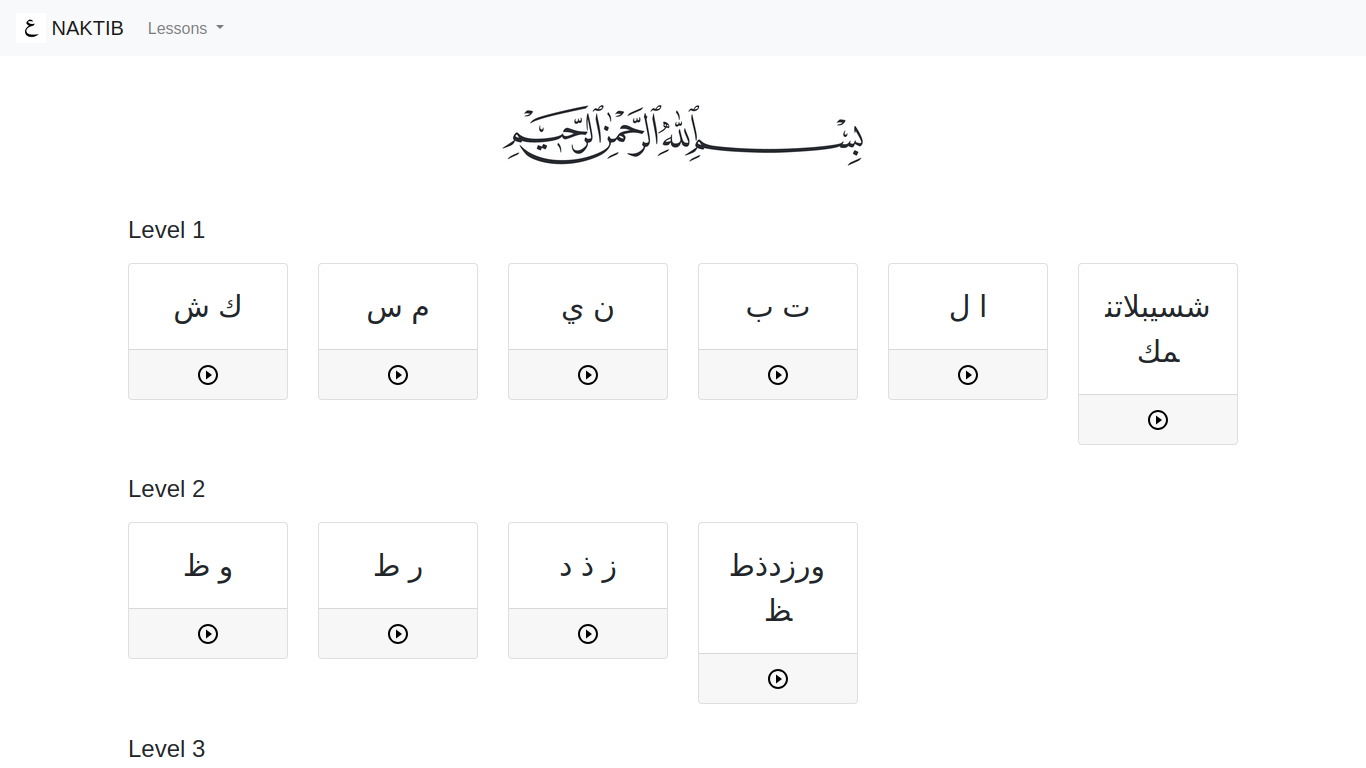This screenshot has height=768, width=1366.
Task: Play audio for the و ظ lesson
Action: pyautogui.click(x=207, y=633)
